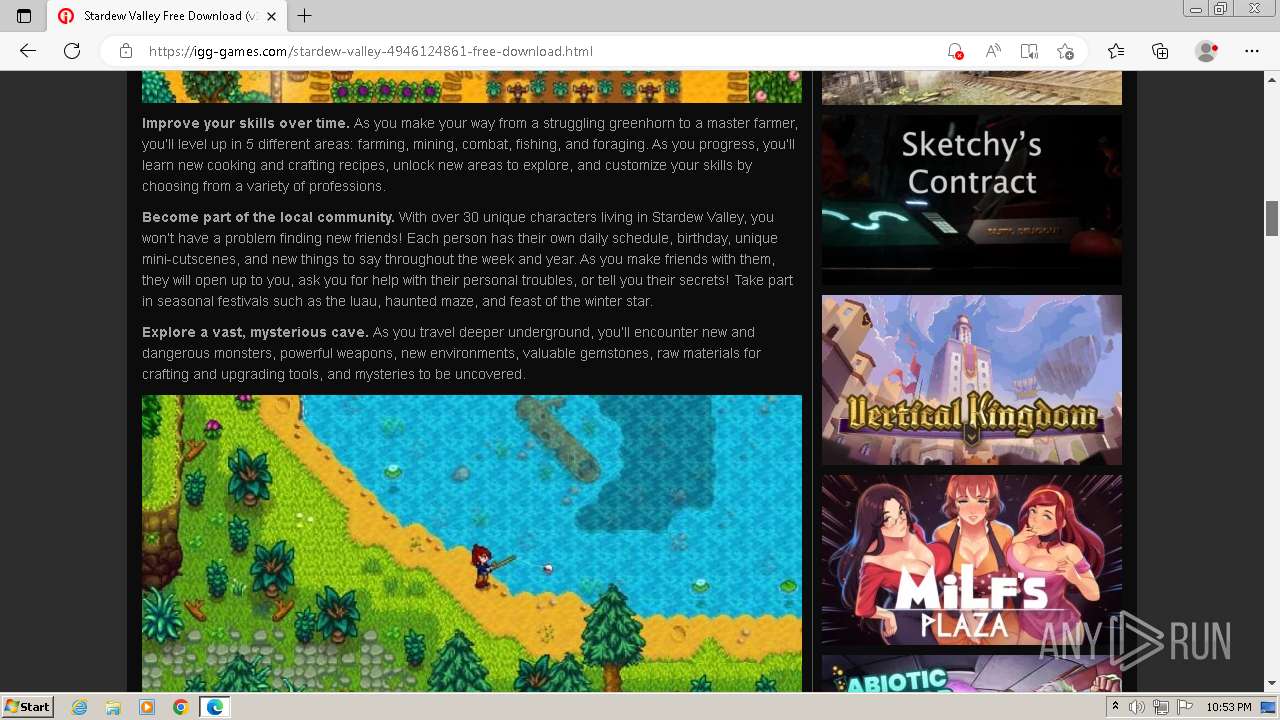Open the Sketchy's Contract game thumbnail
Viewport: 1280px width, 720px height.
(972, 200)
